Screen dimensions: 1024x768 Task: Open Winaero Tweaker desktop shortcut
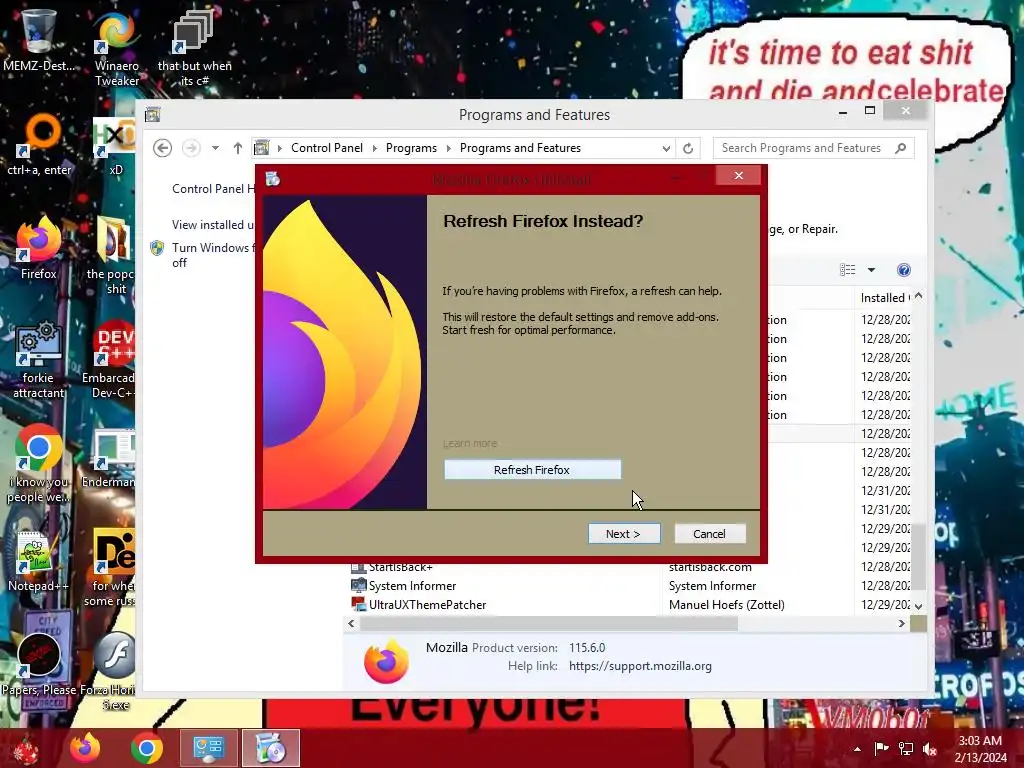(x=117, y=48)
